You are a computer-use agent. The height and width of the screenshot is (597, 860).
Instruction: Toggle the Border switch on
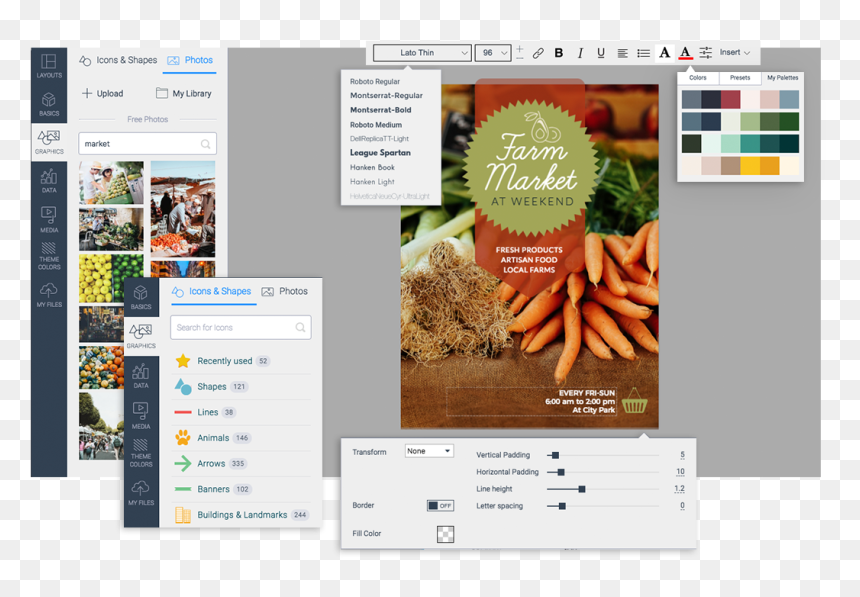[x=440, y=505]
